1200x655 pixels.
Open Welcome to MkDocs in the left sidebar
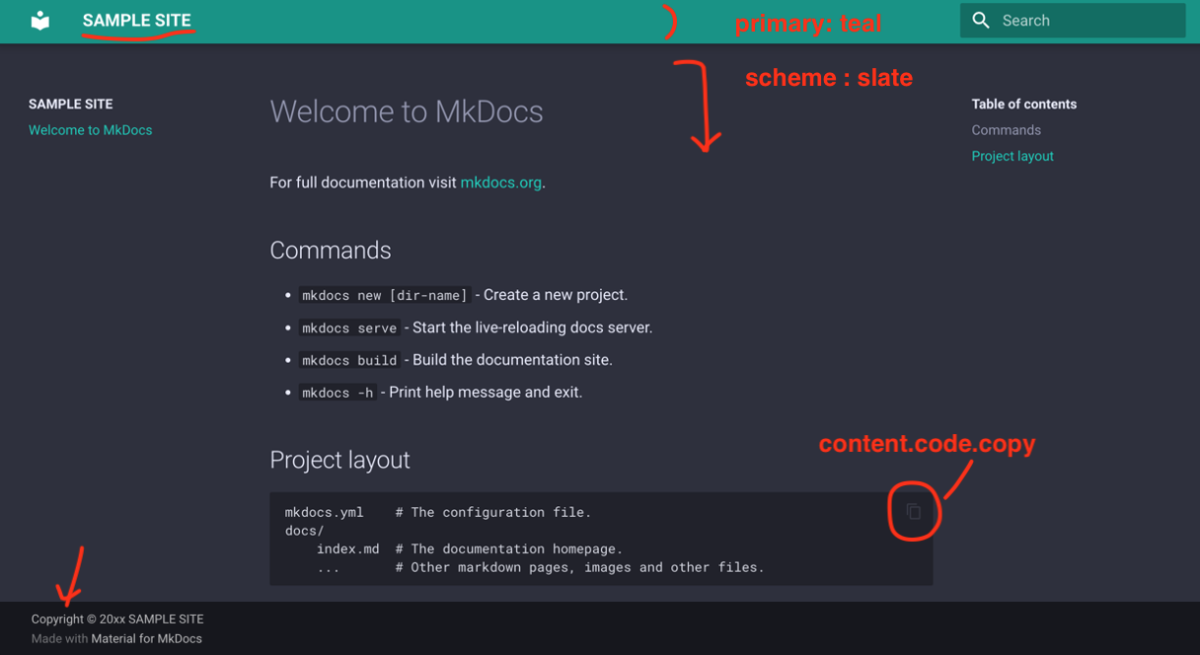pos(90,130)
